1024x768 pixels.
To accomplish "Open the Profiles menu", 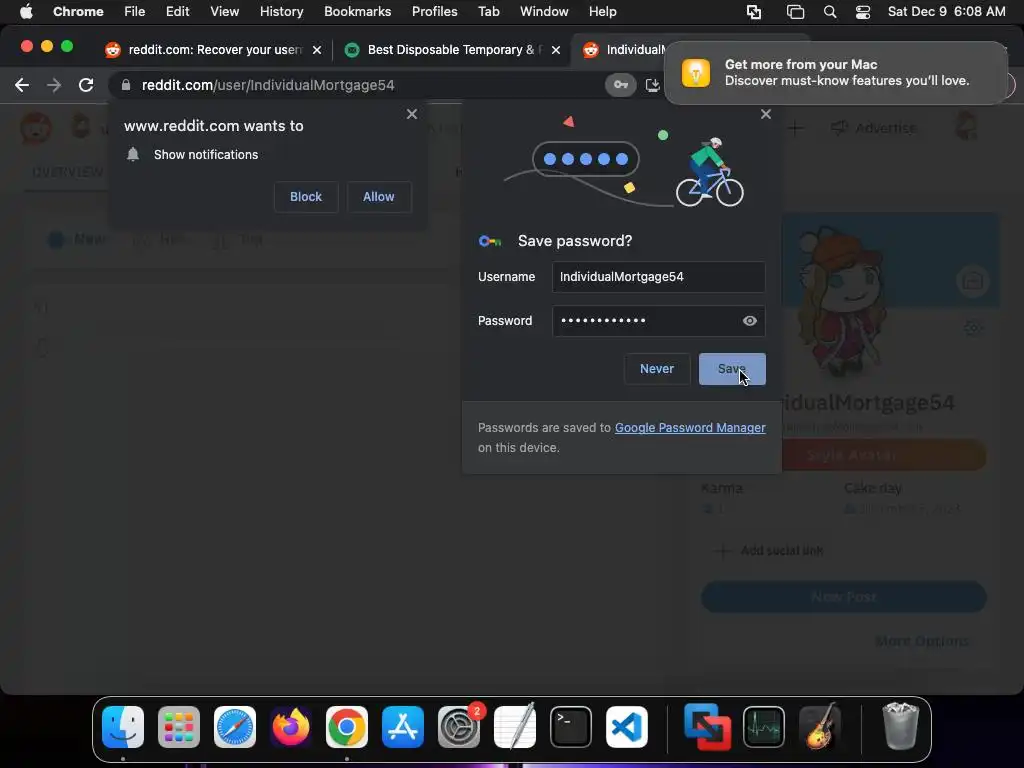I will (x=434, y=12).
